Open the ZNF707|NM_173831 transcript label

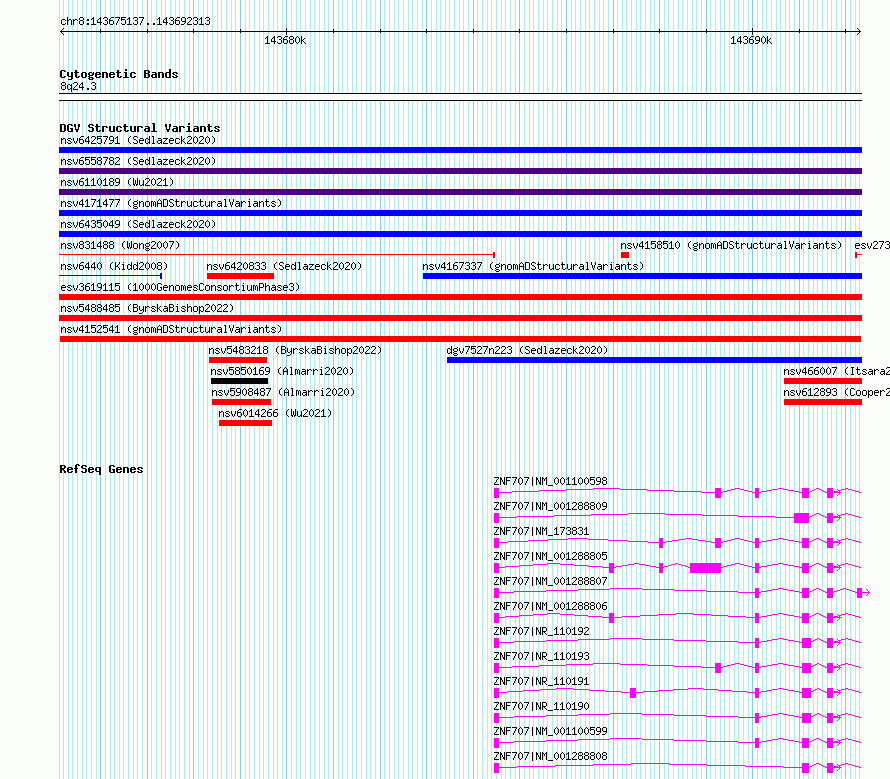click(541, 531)
